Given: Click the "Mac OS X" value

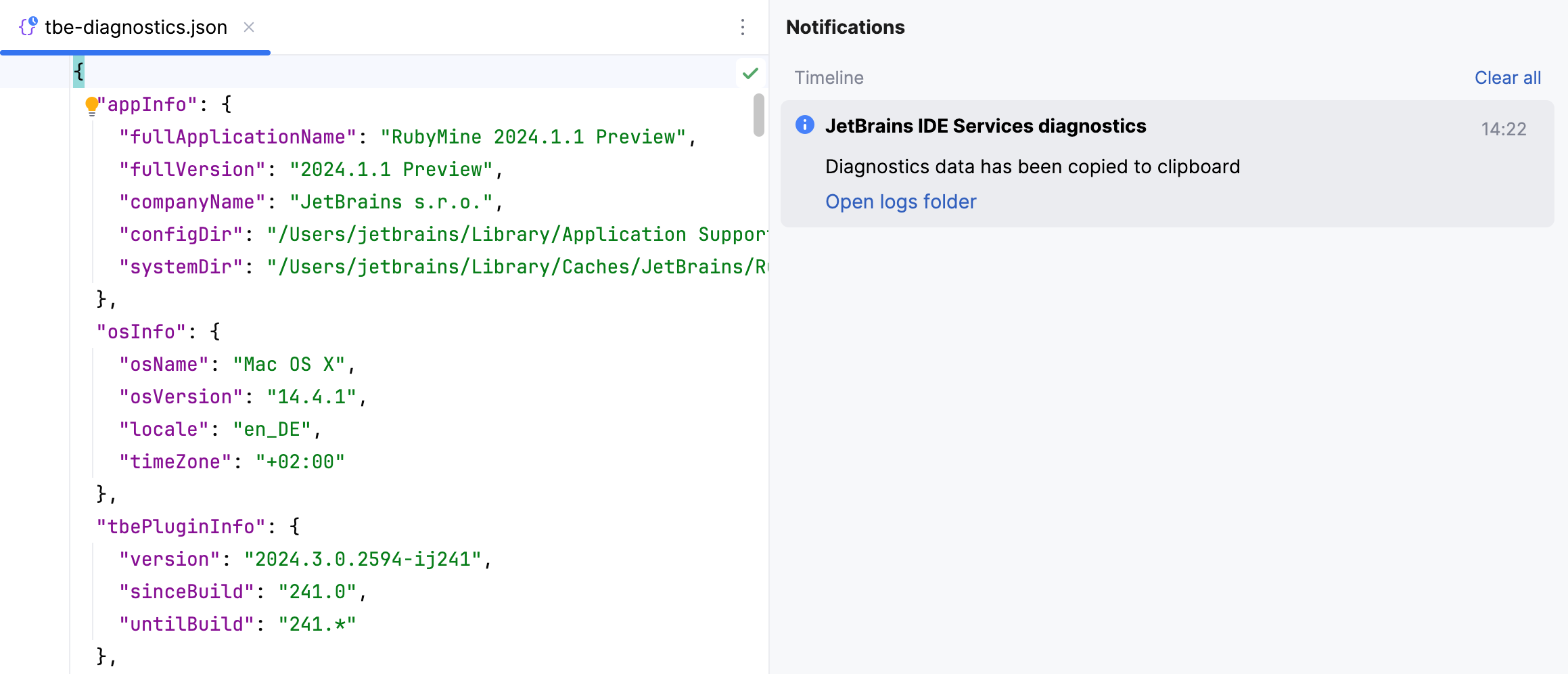Looking at the screenshot, I should click(x=290, y=364).
